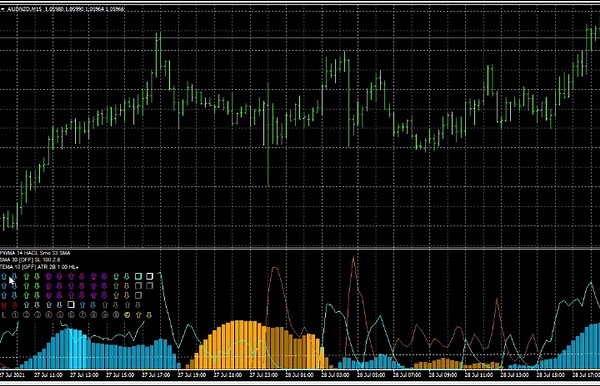Screen dimensions: 600x386
Task: Select the circled number 8 button
Action: 93,315
